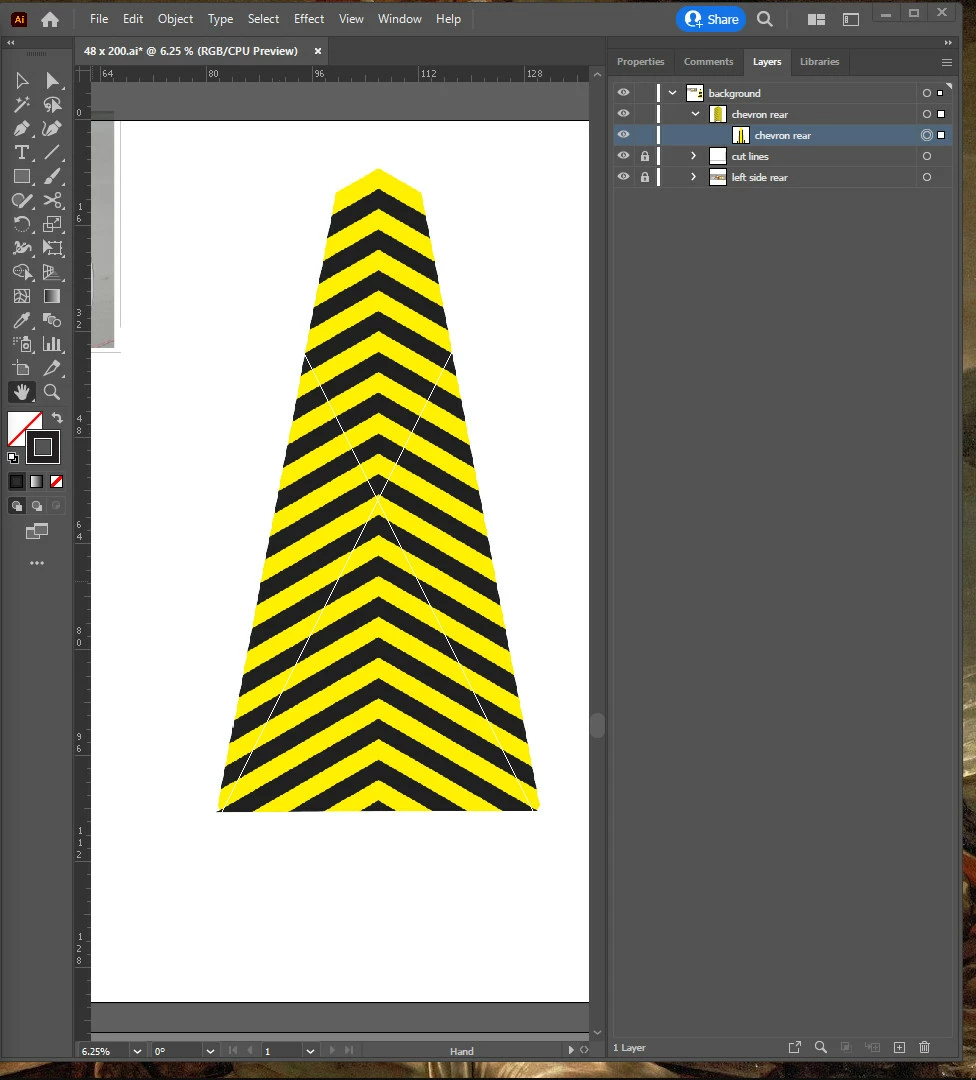Pick the Magic Wand tool

pos(21,105)
